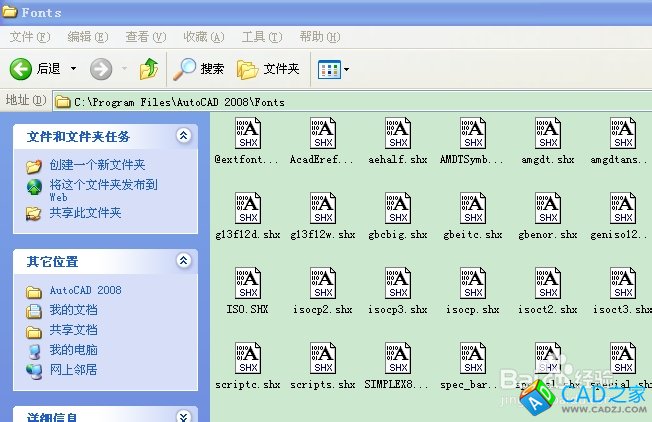The image size is (652, 422).
Task: Select the isoct2.shx file icon
Action: pyautogui.click(x=548, y=283)
